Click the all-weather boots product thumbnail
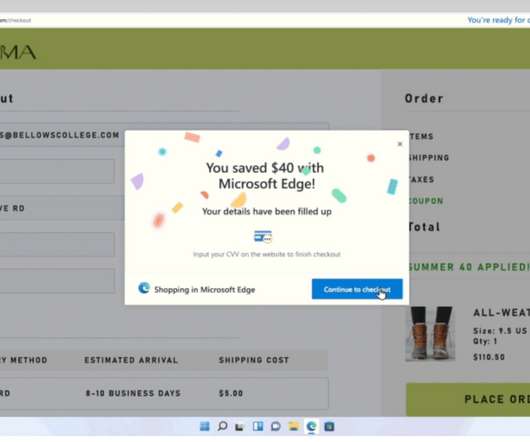This screenshot has height=442, width=530. tap(430, 333)
